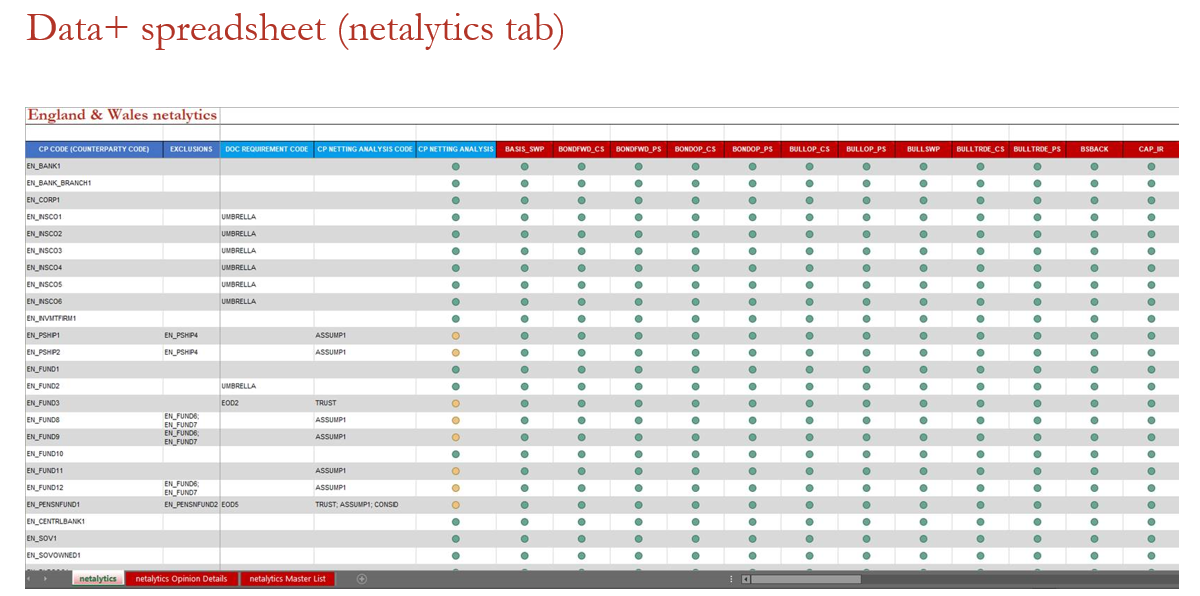Click amber CP Netting Analysis dot for EN_PENSNFUND1
Viewport: 1200px width, 596px height.
[x=455, y=505]
